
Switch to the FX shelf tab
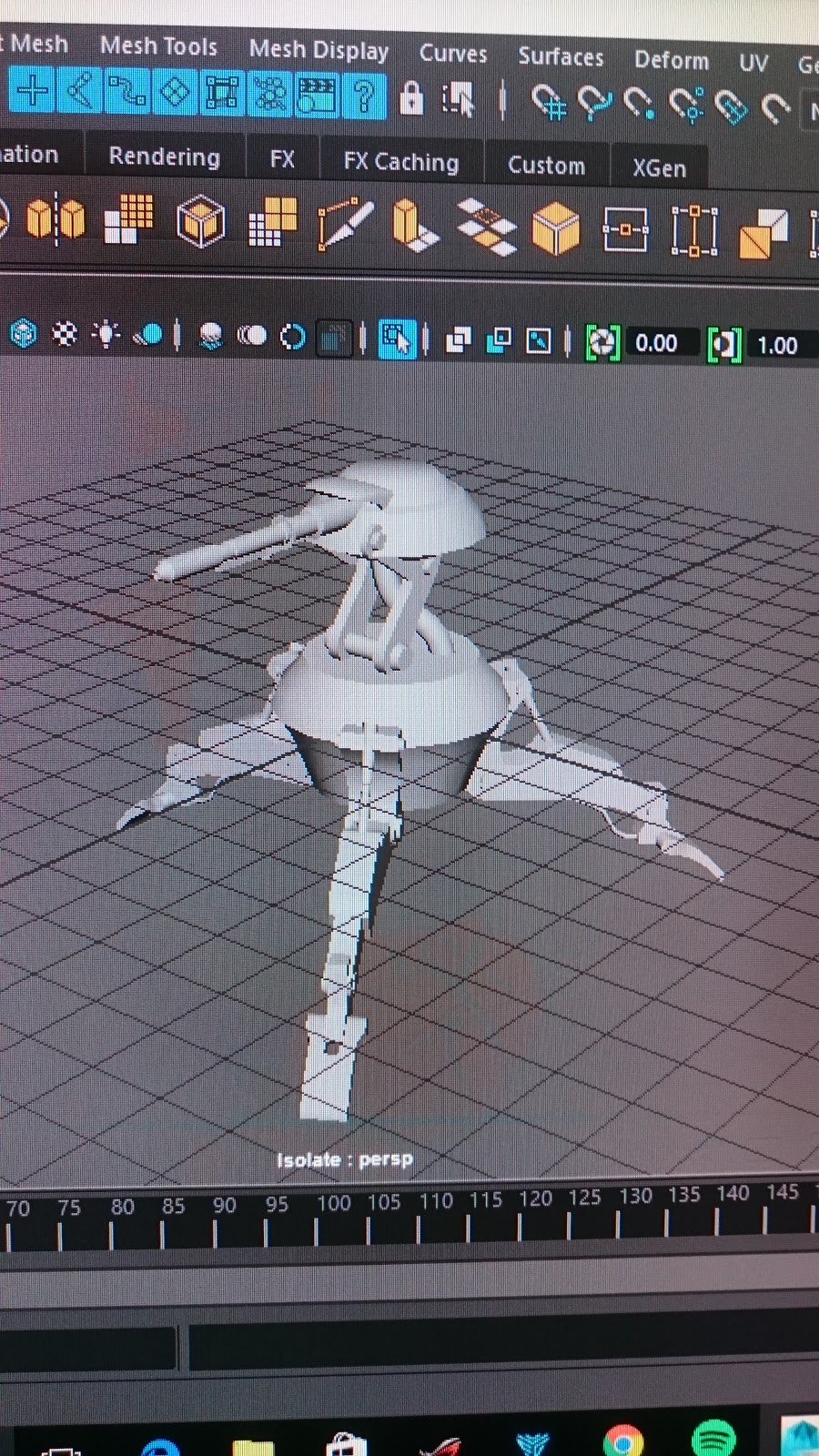(282, 159)
